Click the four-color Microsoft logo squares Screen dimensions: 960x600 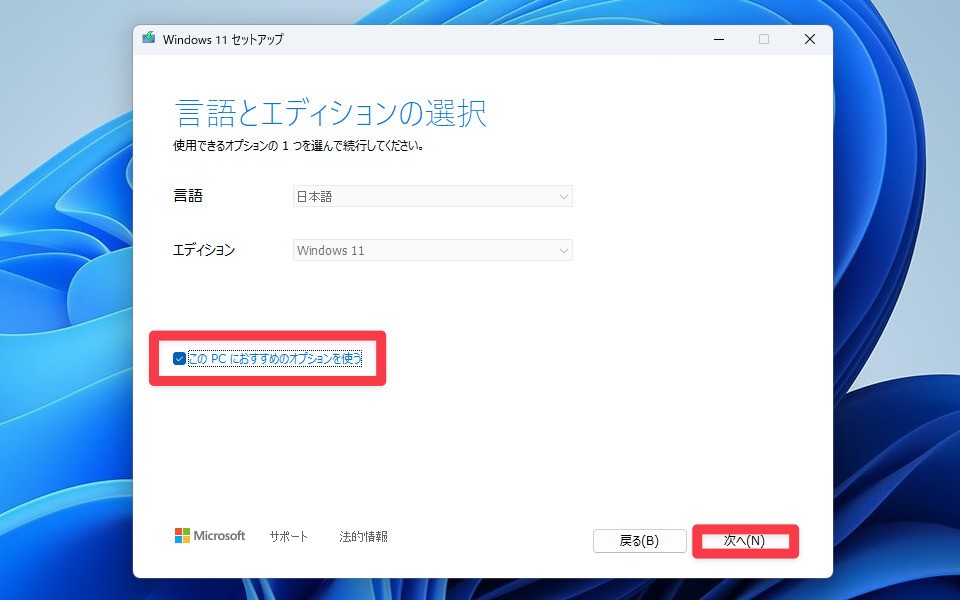pos(182,536)
